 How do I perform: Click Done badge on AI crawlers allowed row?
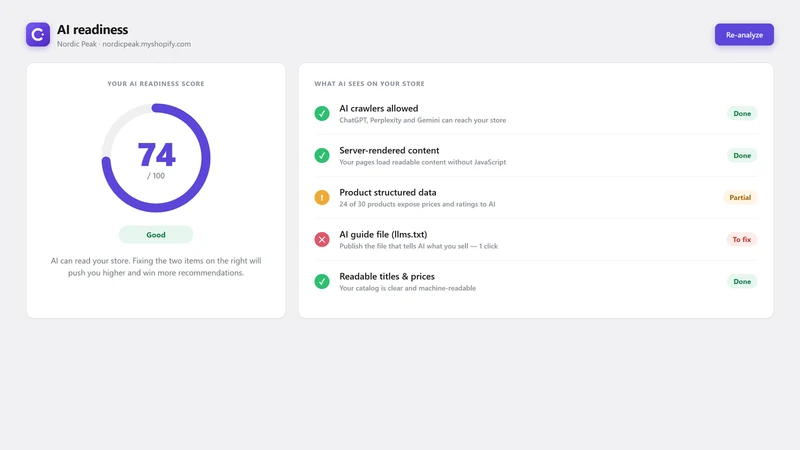point(742,113)
